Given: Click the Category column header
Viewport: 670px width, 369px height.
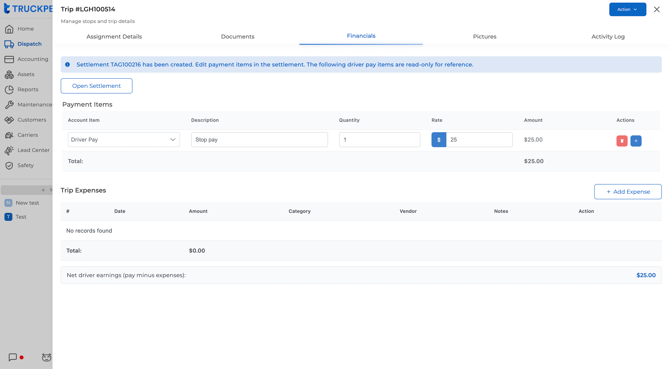Looking at the screenshot, I should tap(300, 211).
